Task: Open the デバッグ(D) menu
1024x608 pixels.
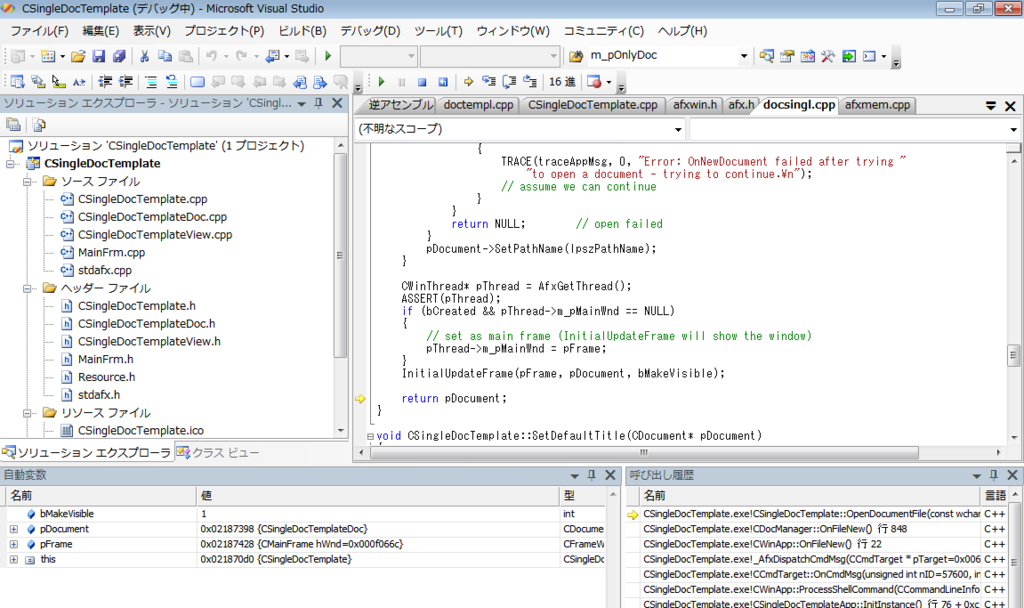Action: click(370, 31)
